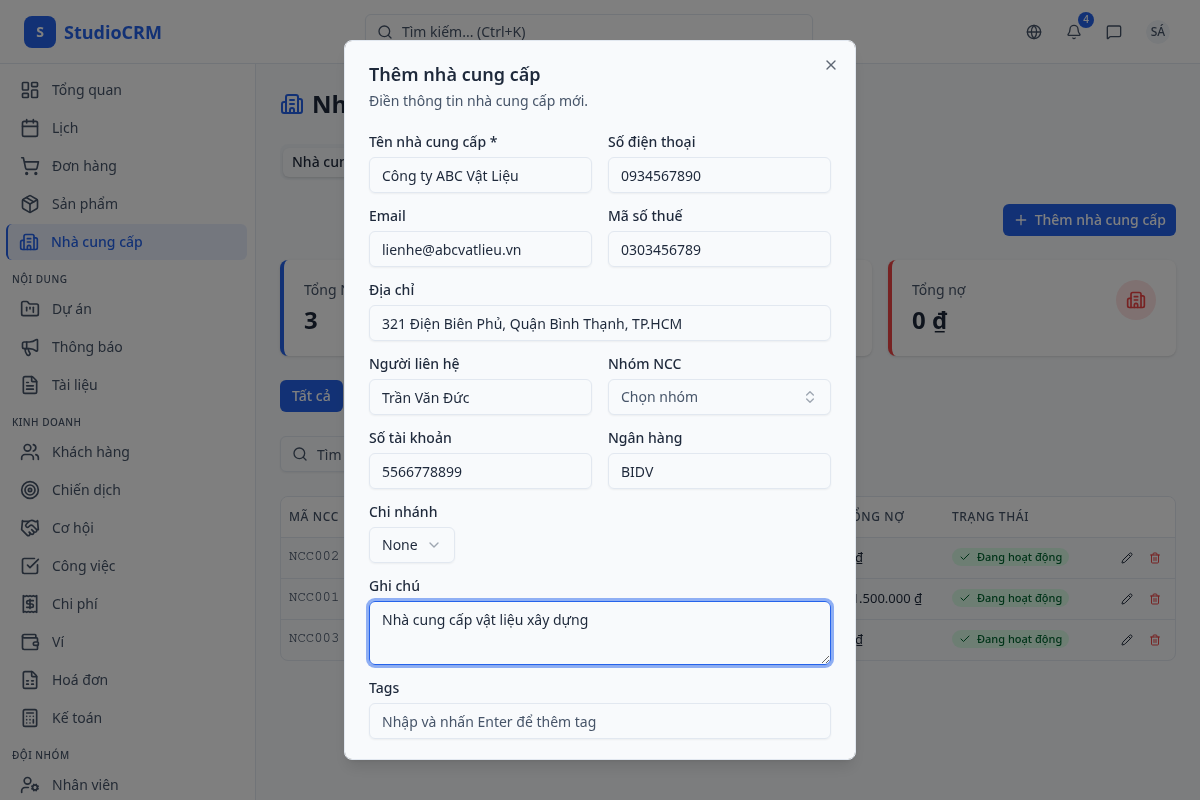
Task: Click the Tags input field
Action: coord(599,721)
